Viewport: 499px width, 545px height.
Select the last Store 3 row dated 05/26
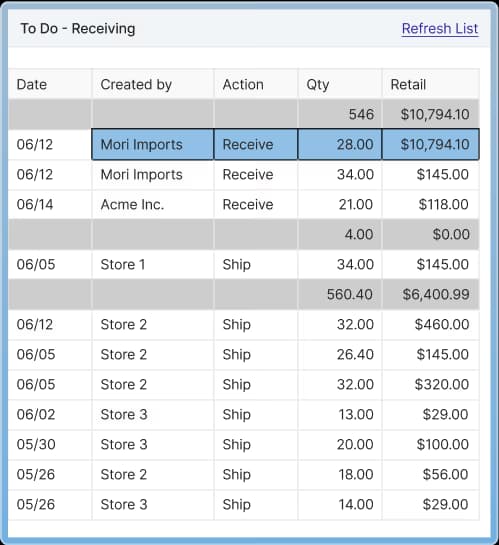tap(244, 505)
